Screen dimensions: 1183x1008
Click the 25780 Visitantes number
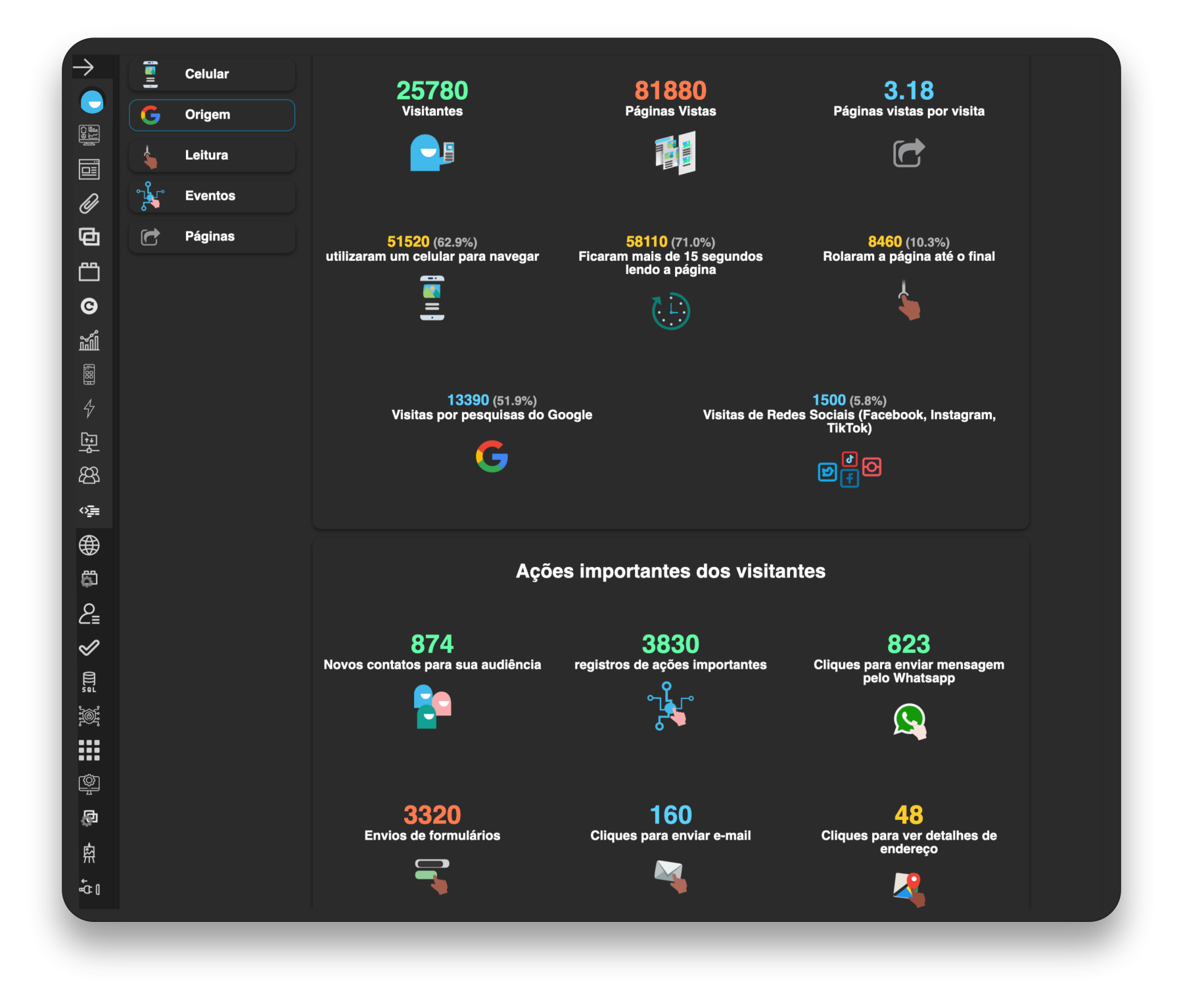coord(432,91)
